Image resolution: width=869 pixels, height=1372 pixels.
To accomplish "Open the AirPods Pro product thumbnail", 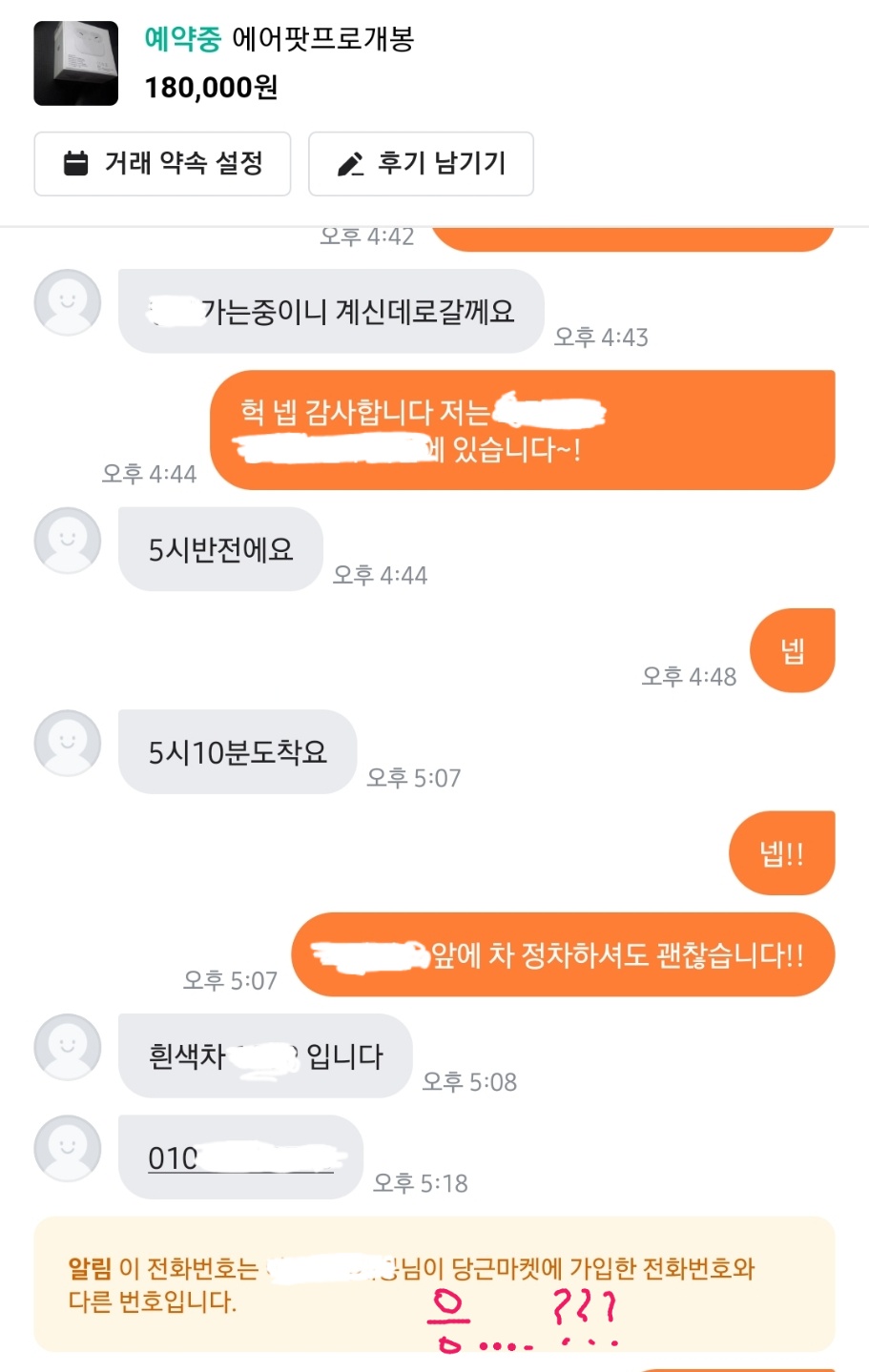I will [x=76, y=63].
